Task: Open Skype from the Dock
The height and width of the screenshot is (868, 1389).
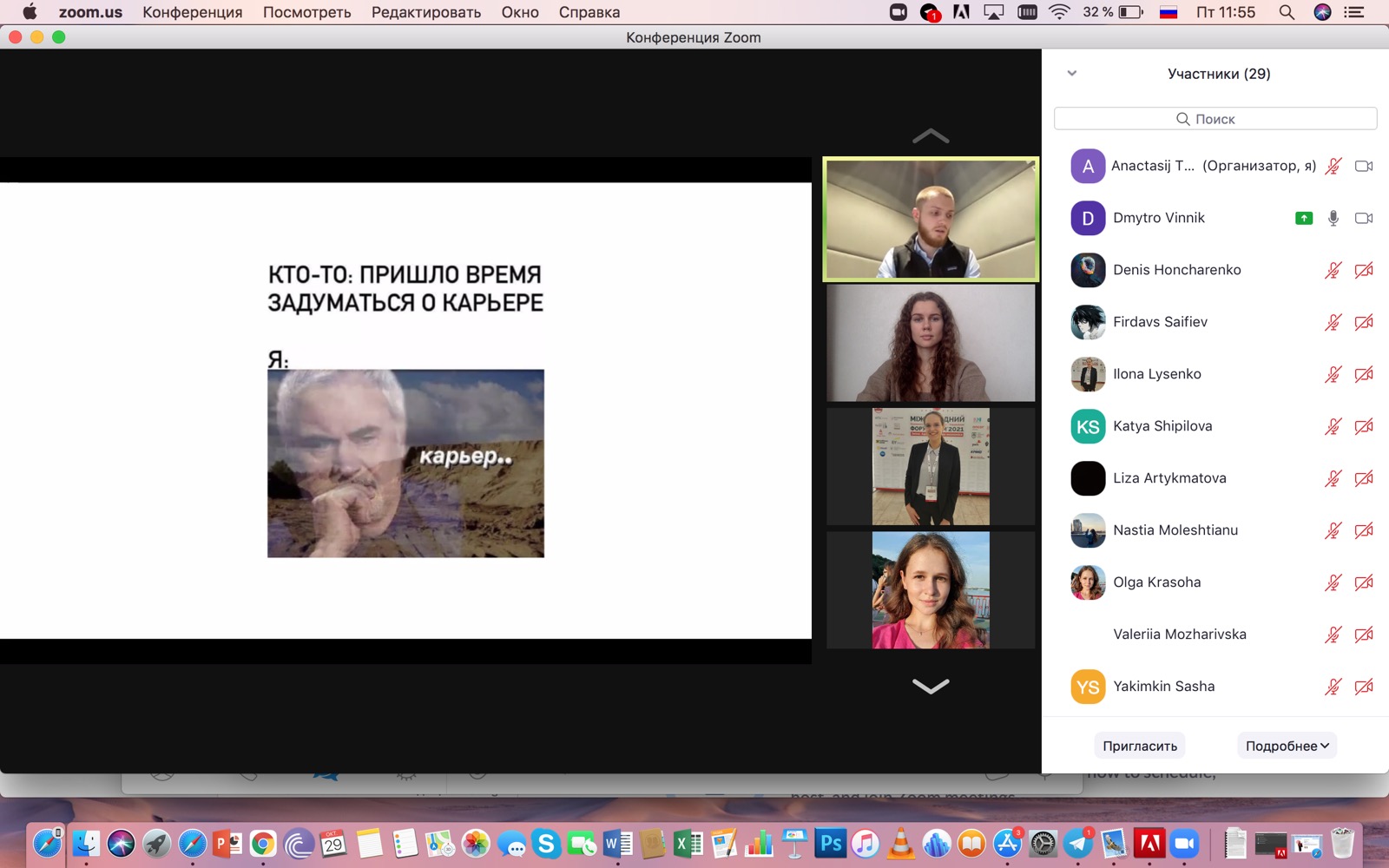Action: pyautogui.click(x=546, y=843)
